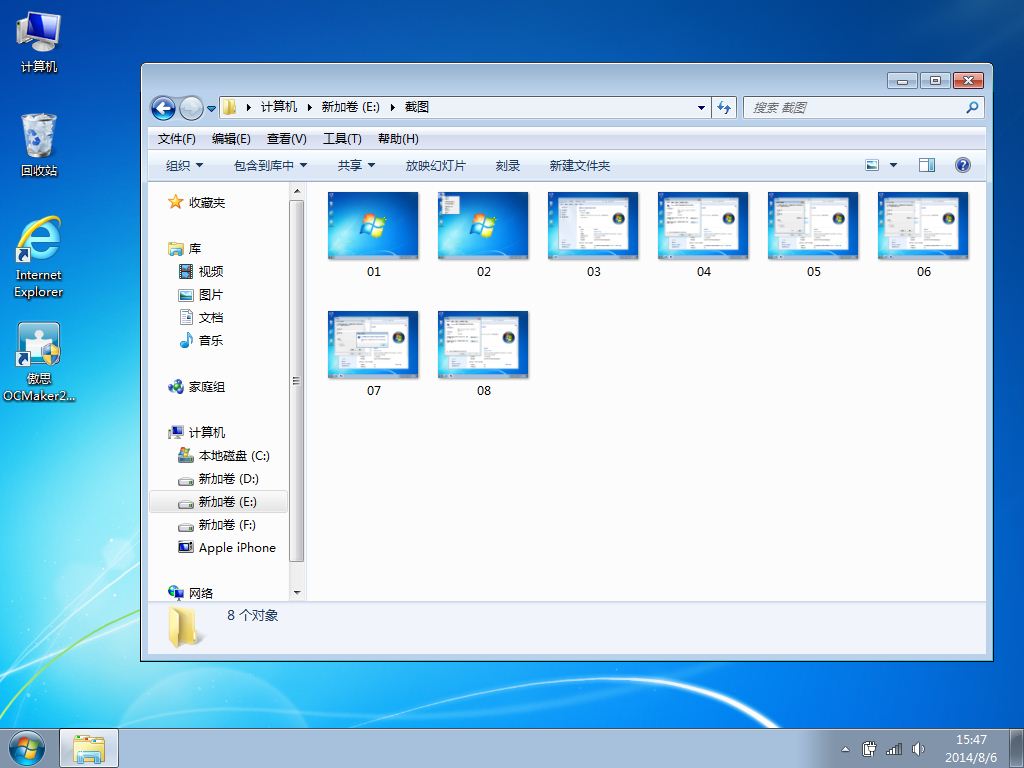Open the 图片 library
The width and height of the screenshot is (1024, 768).
pos(211,295)
